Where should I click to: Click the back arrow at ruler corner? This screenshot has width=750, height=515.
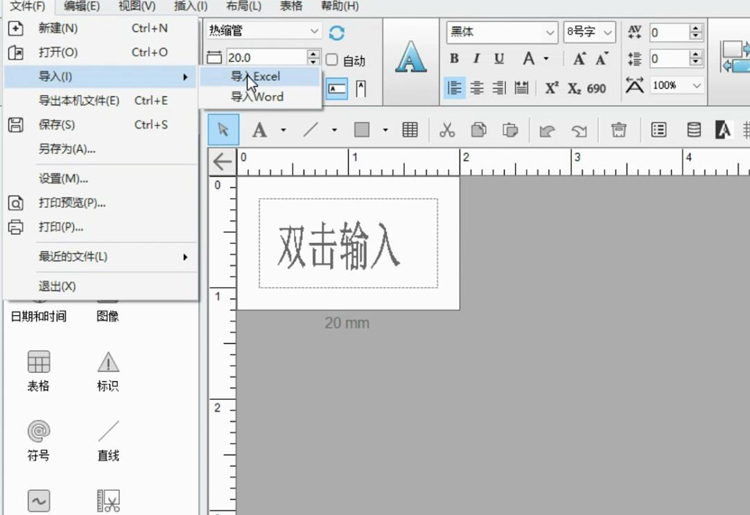pos(222,162)
